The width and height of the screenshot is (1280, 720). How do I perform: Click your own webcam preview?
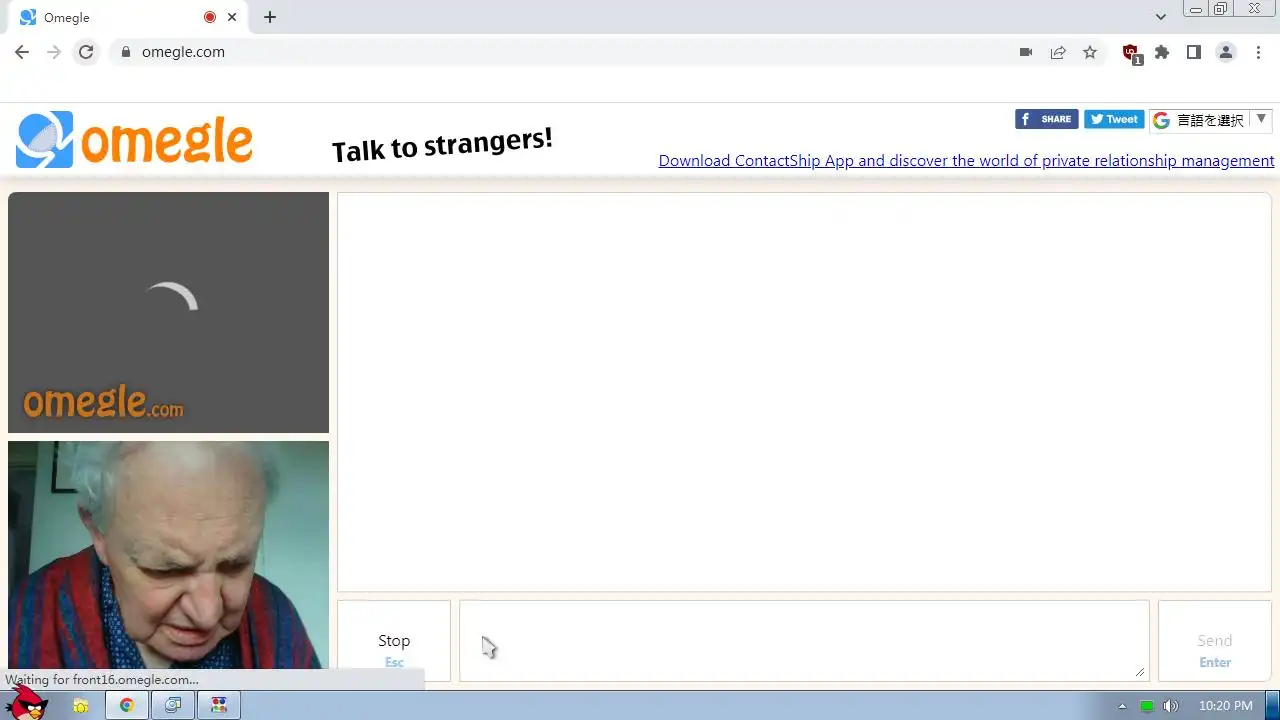tap(168, 555)
